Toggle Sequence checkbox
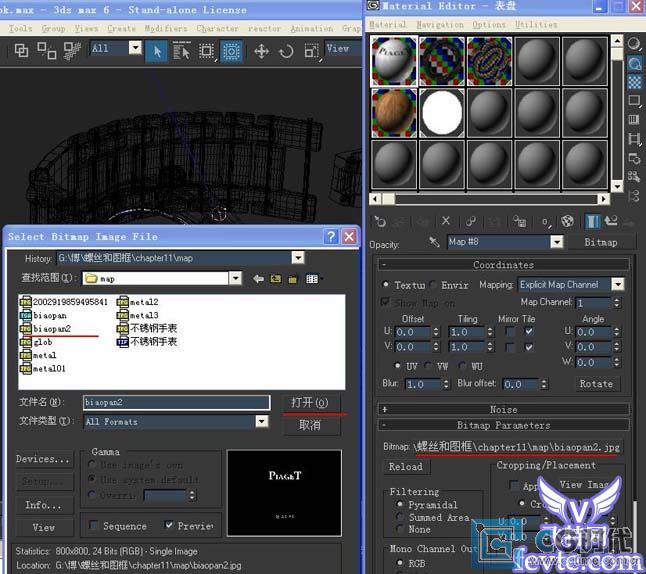646x574 pixels. click(94, 525)
